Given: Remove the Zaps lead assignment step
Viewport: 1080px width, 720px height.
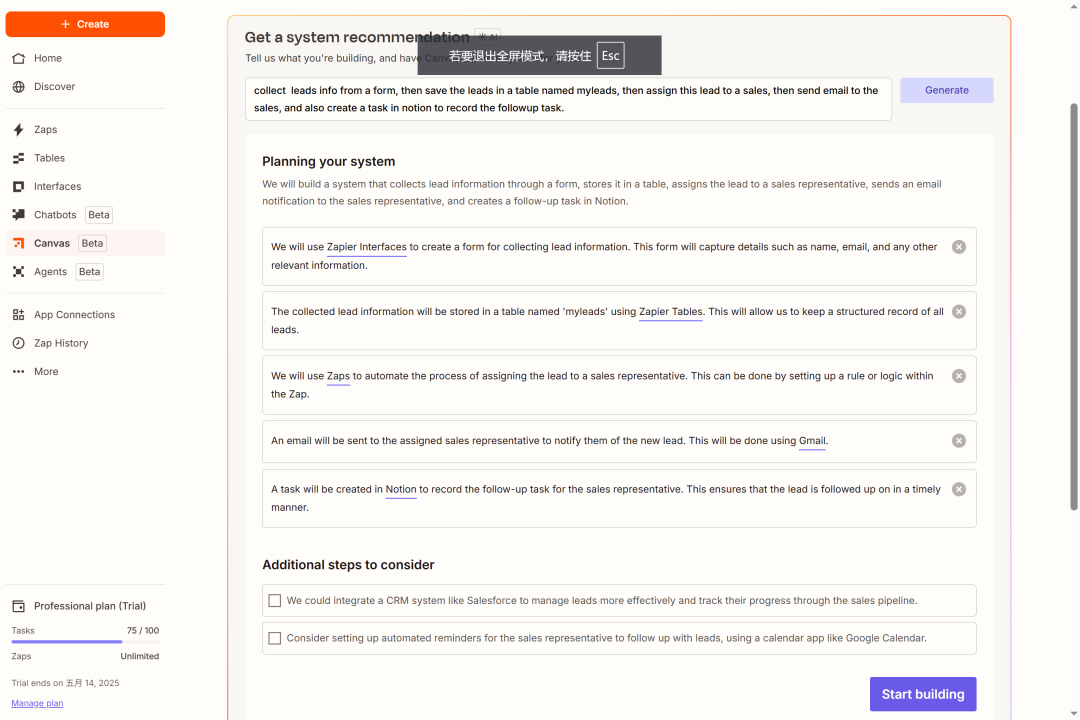Looking at the screenshot, I should tap(959, 376).
